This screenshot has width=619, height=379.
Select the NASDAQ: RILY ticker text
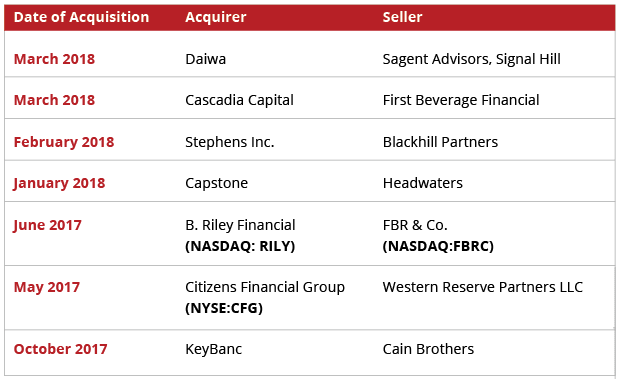click(240, 246)
